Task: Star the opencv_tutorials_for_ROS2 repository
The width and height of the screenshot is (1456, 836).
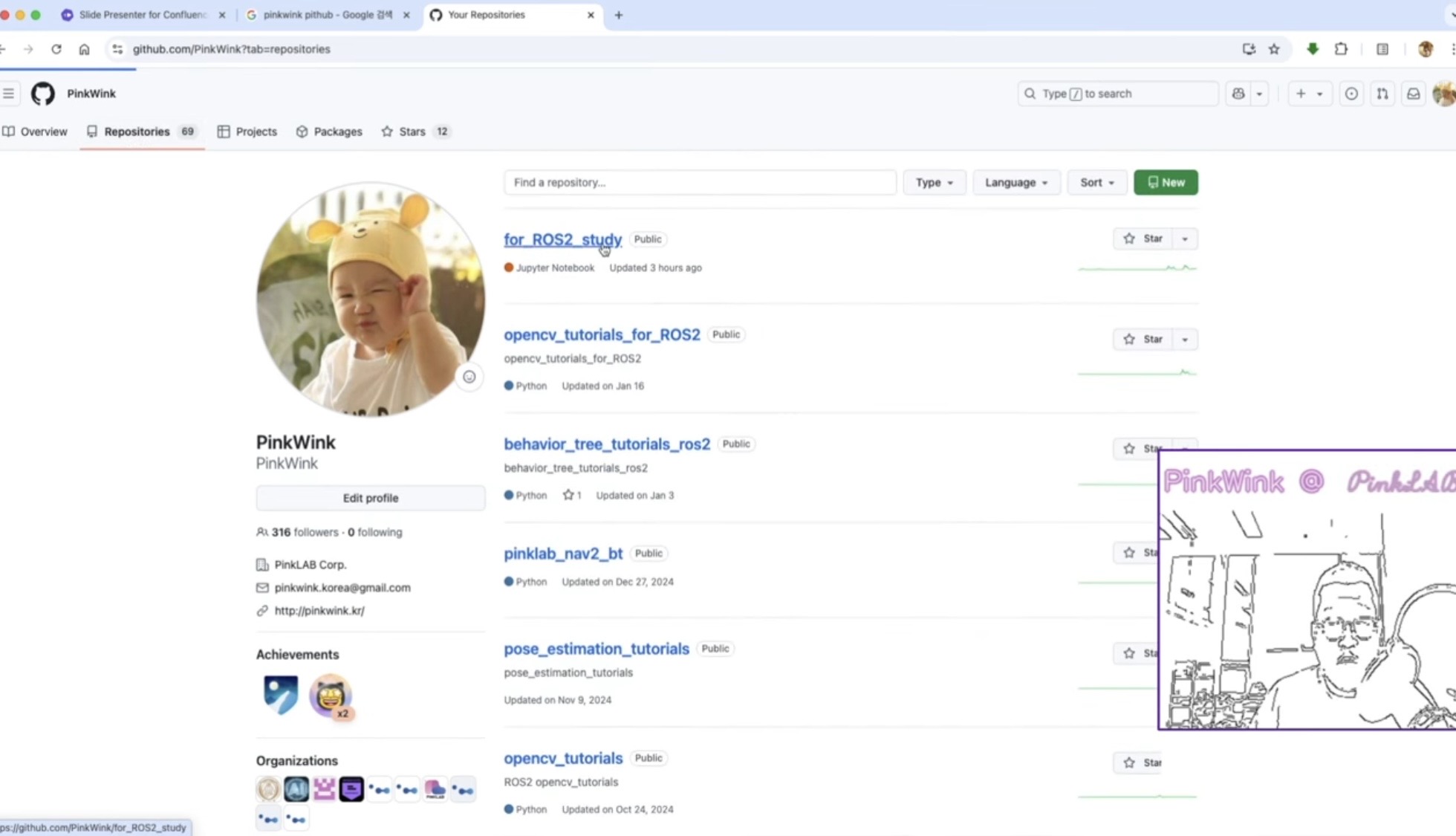Action: point(1143,339)
